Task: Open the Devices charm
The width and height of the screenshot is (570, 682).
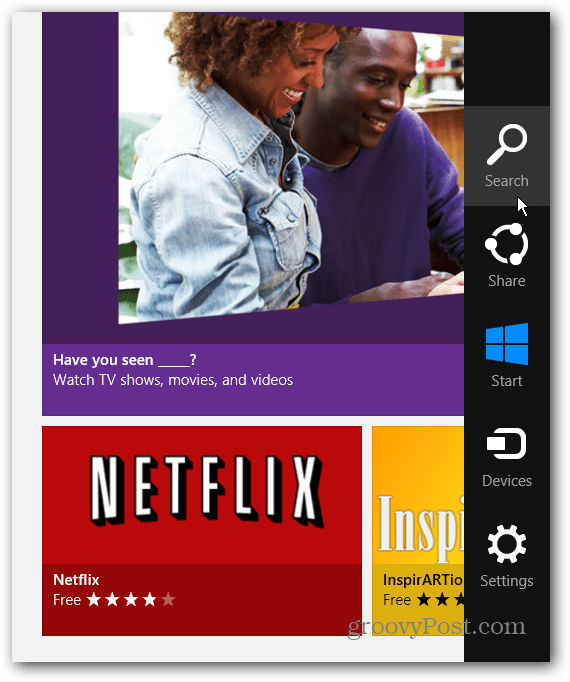Action: click(x=507, y=457)
